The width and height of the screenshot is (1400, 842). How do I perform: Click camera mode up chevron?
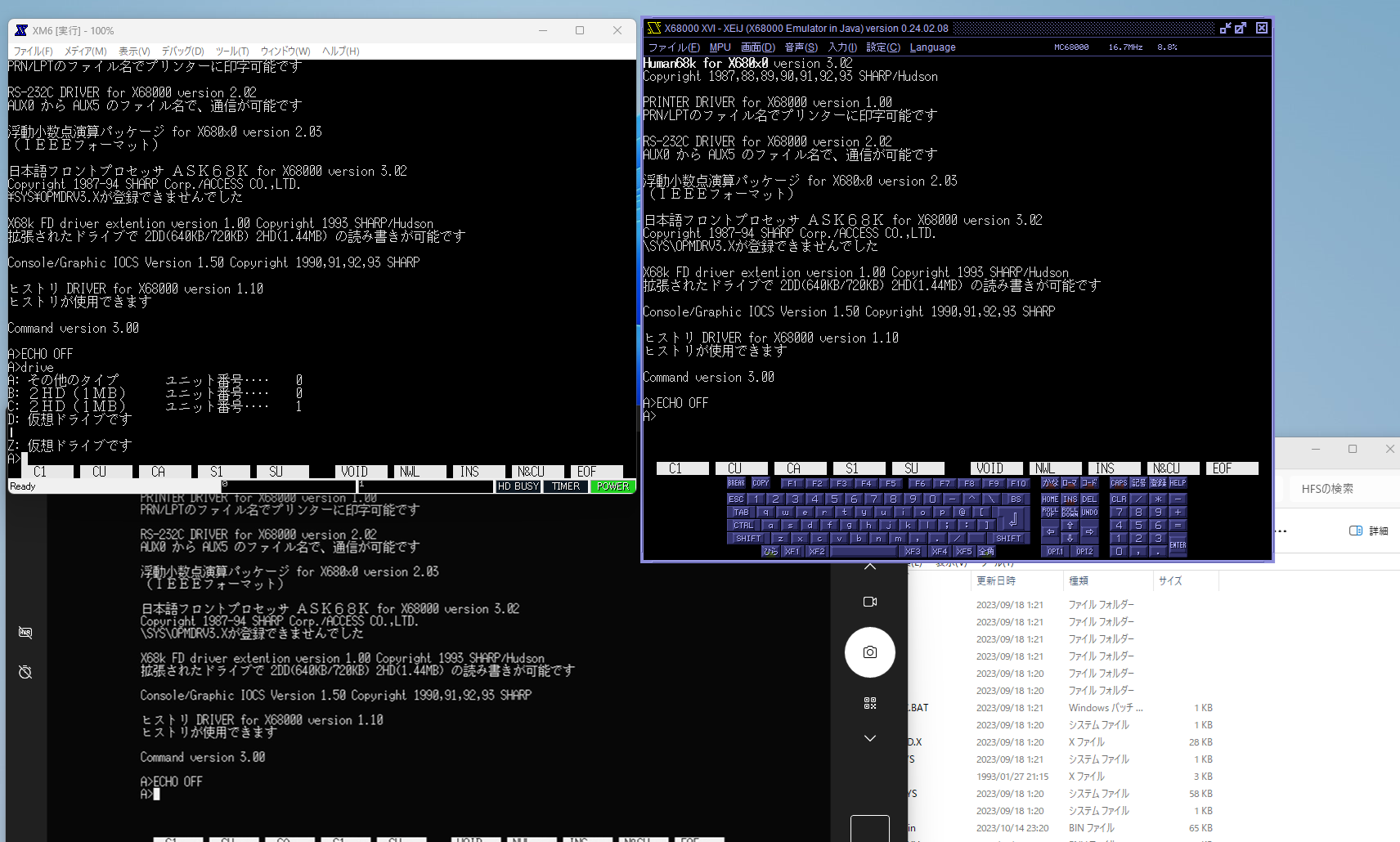[870, 566]
